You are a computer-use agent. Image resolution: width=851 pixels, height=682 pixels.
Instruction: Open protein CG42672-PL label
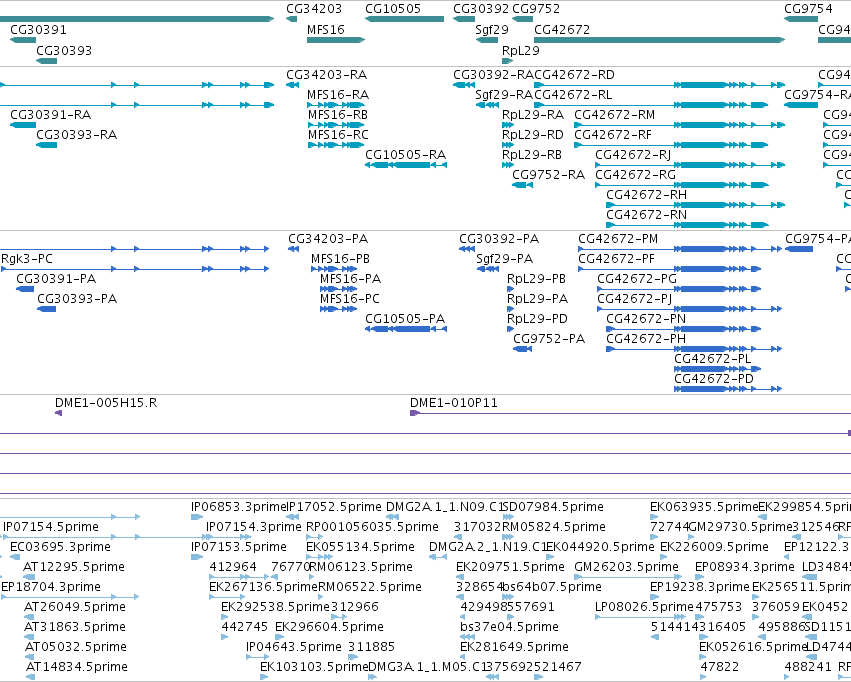[x=713, y=359]
